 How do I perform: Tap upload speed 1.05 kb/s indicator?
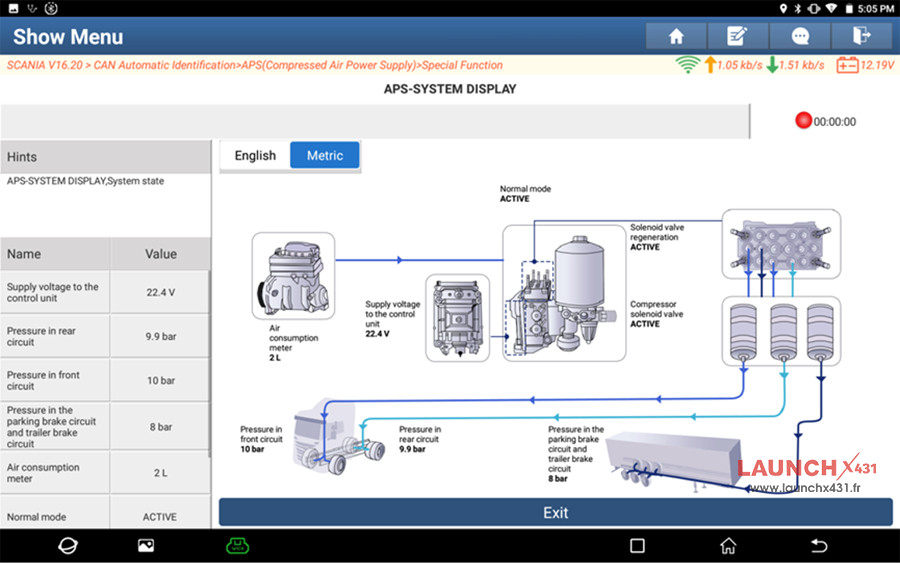point(734,65)
